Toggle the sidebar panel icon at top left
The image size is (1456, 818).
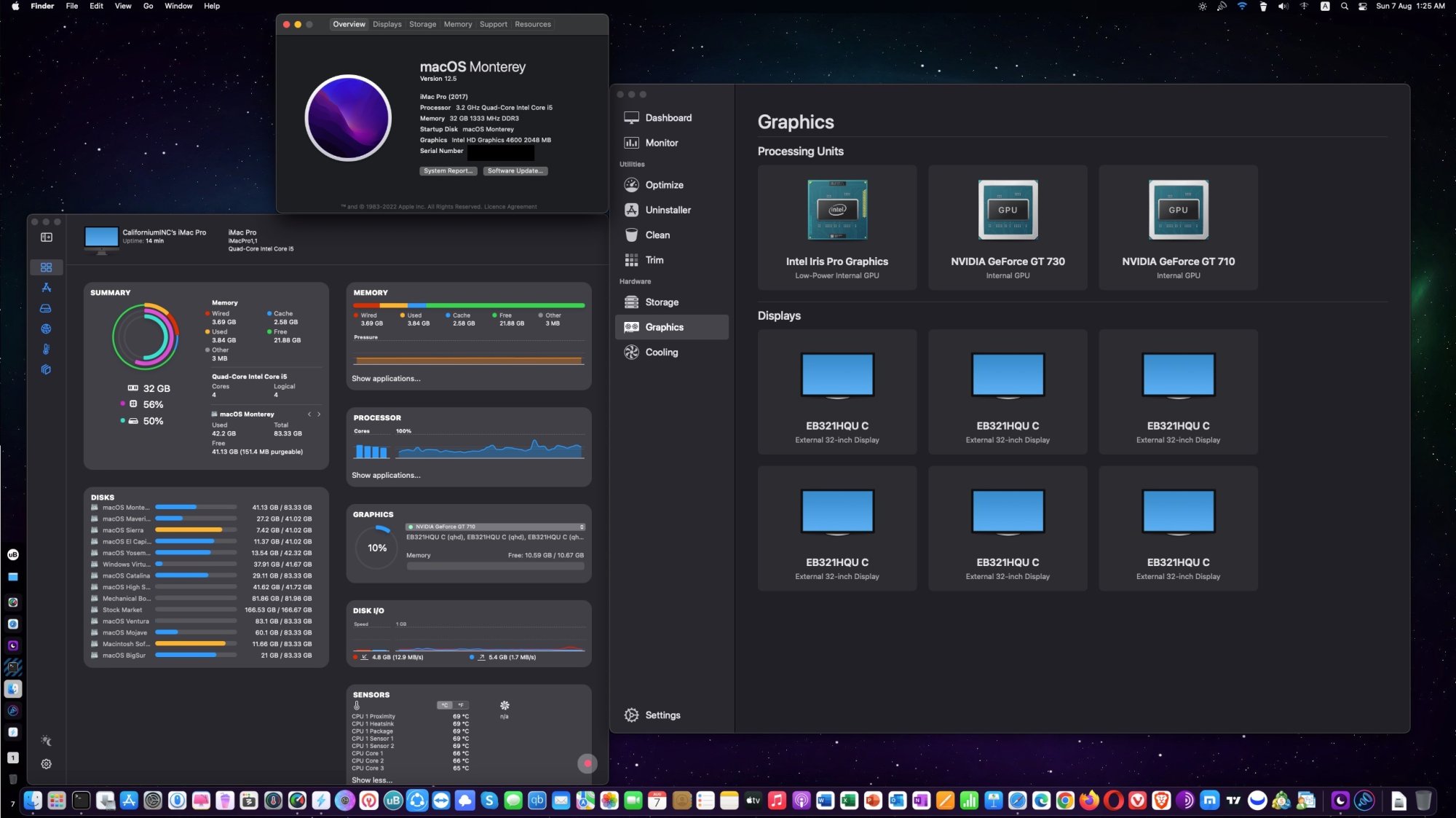click(x=47, y=237)
